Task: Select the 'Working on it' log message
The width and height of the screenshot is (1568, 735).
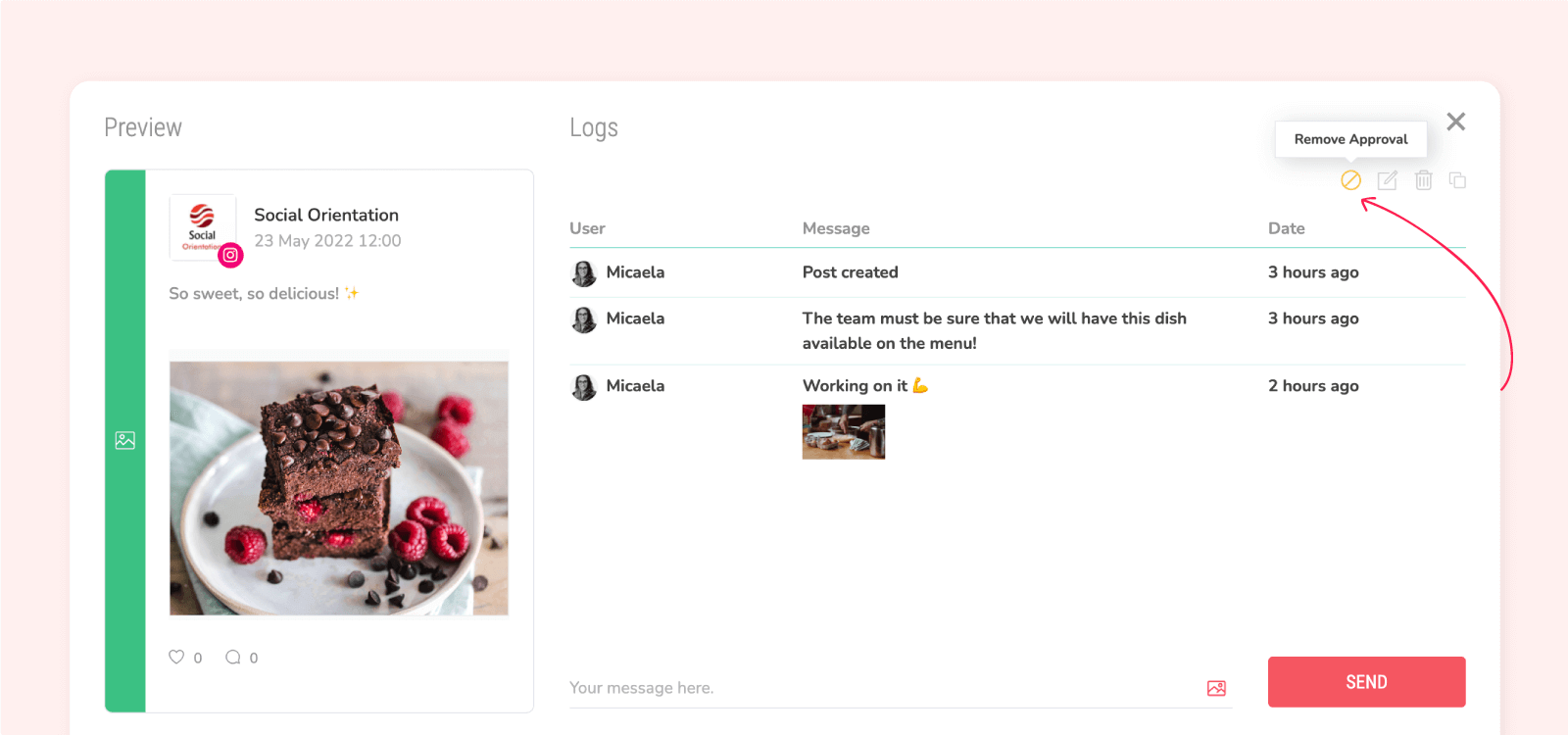Action: click(x=855, y=386)
